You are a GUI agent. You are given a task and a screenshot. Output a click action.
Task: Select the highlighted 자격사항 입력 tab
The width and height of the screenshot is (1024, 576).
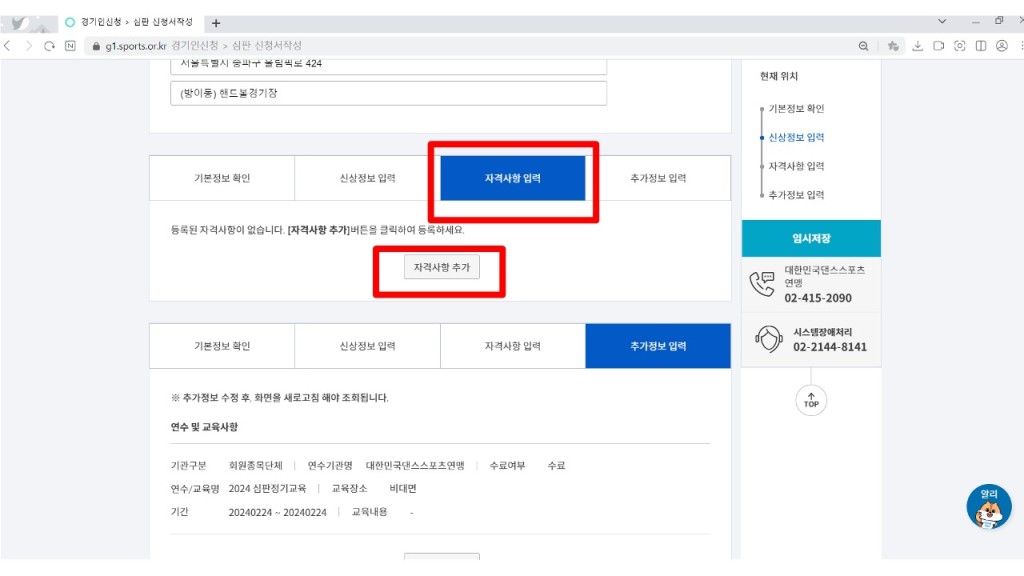pyautogui.click(x=513, y=178)
